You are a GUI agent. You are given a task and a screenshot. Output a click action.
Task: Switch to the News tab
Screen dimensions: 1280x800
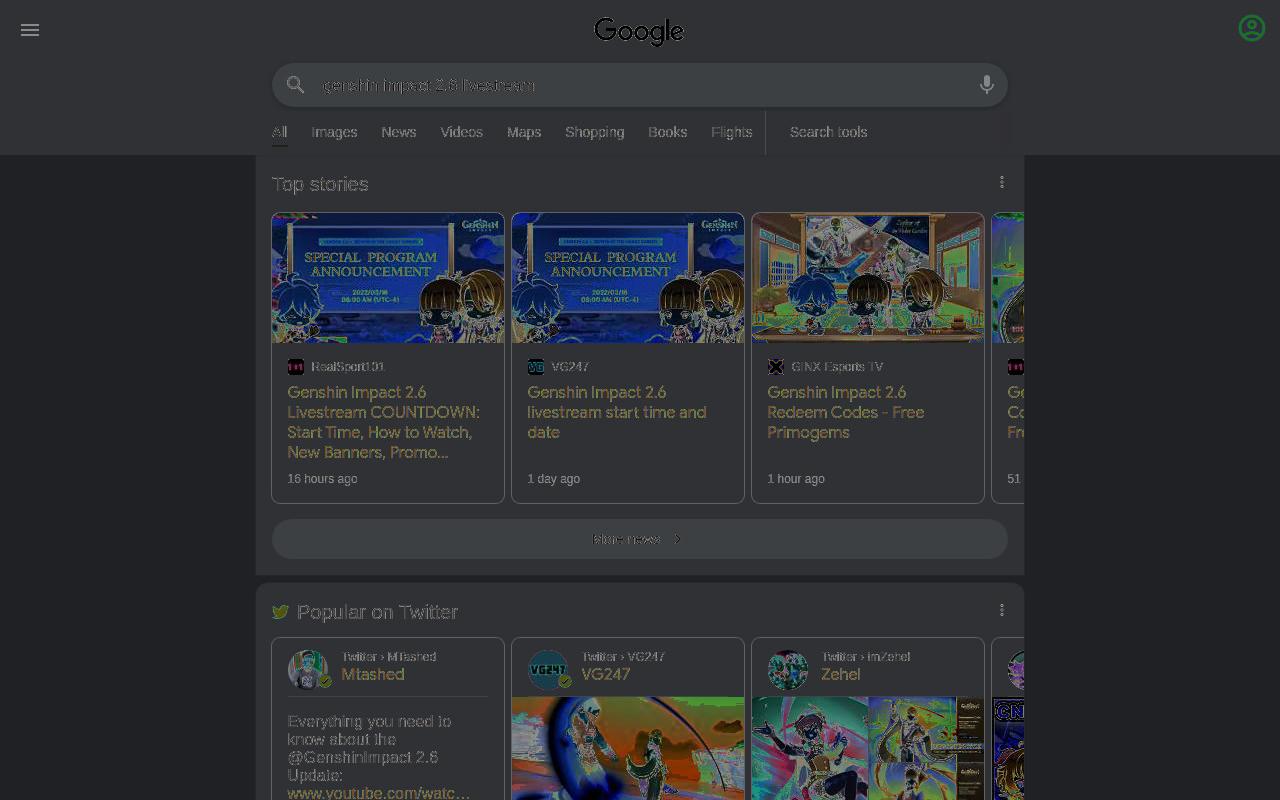pyautogui.click(x=399, y=132)
